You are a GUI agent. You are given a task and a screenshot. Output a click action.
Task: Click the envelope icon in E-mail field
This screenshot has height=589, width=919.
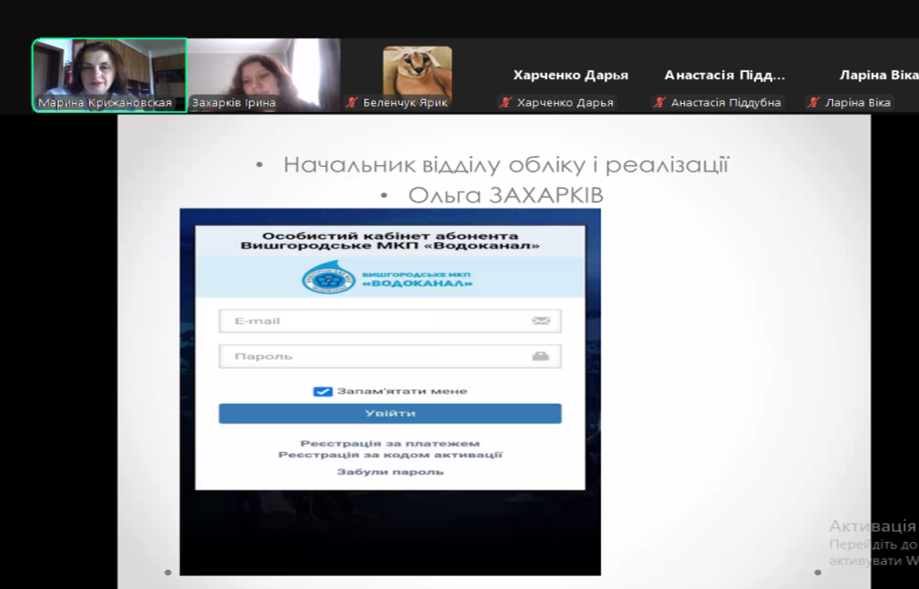click(541, 321)
